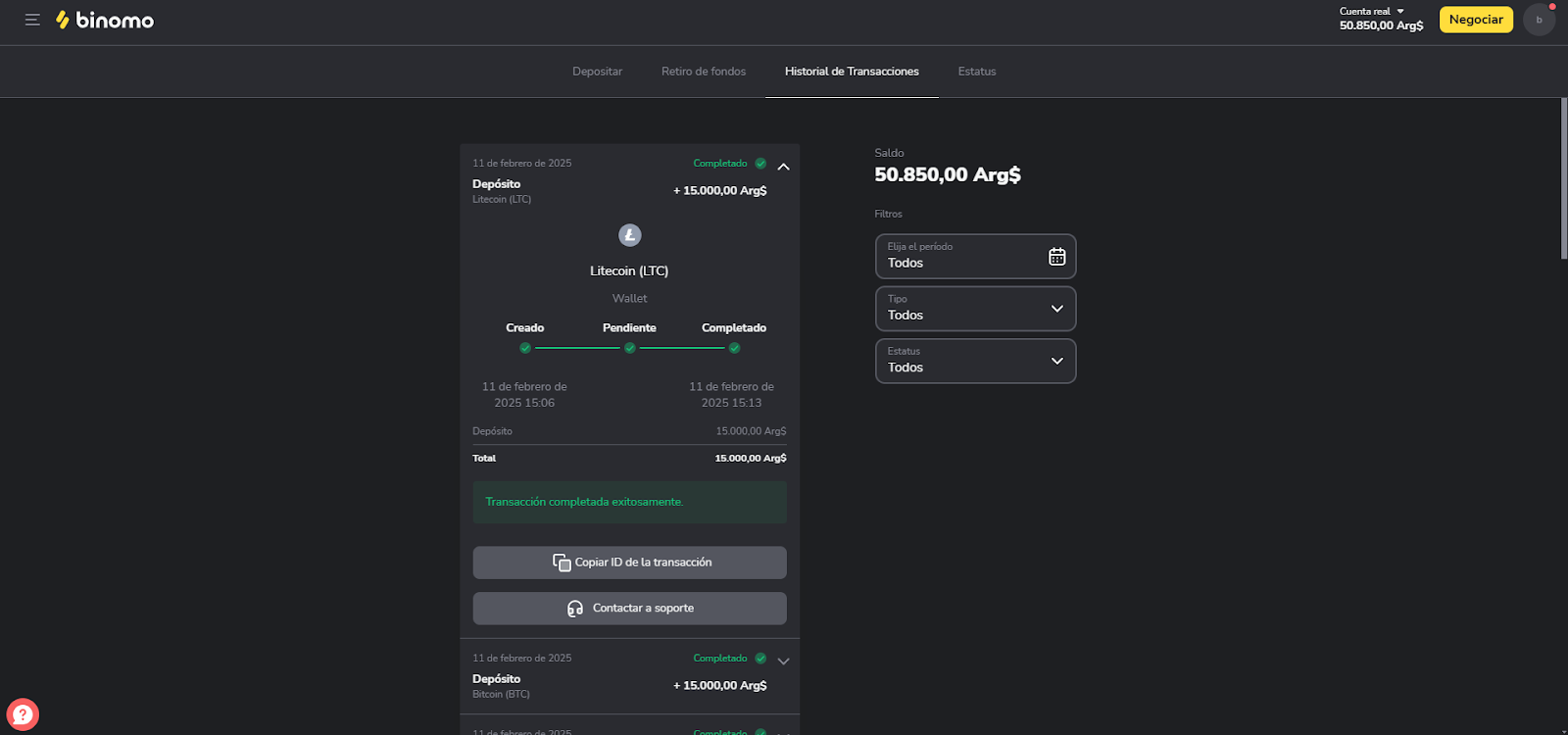
Task: Collapse the Litecoin deposit details
Action: point(783,167)
